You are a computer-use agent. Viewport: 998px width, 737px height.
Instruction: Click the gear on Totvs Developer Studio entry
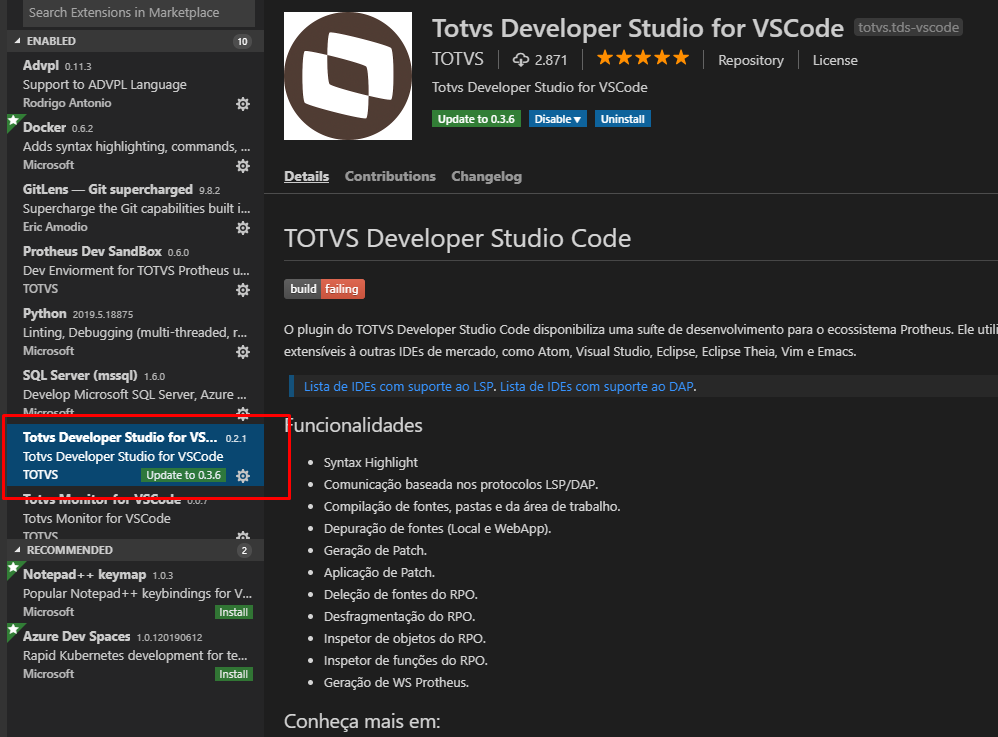[243, 475]
